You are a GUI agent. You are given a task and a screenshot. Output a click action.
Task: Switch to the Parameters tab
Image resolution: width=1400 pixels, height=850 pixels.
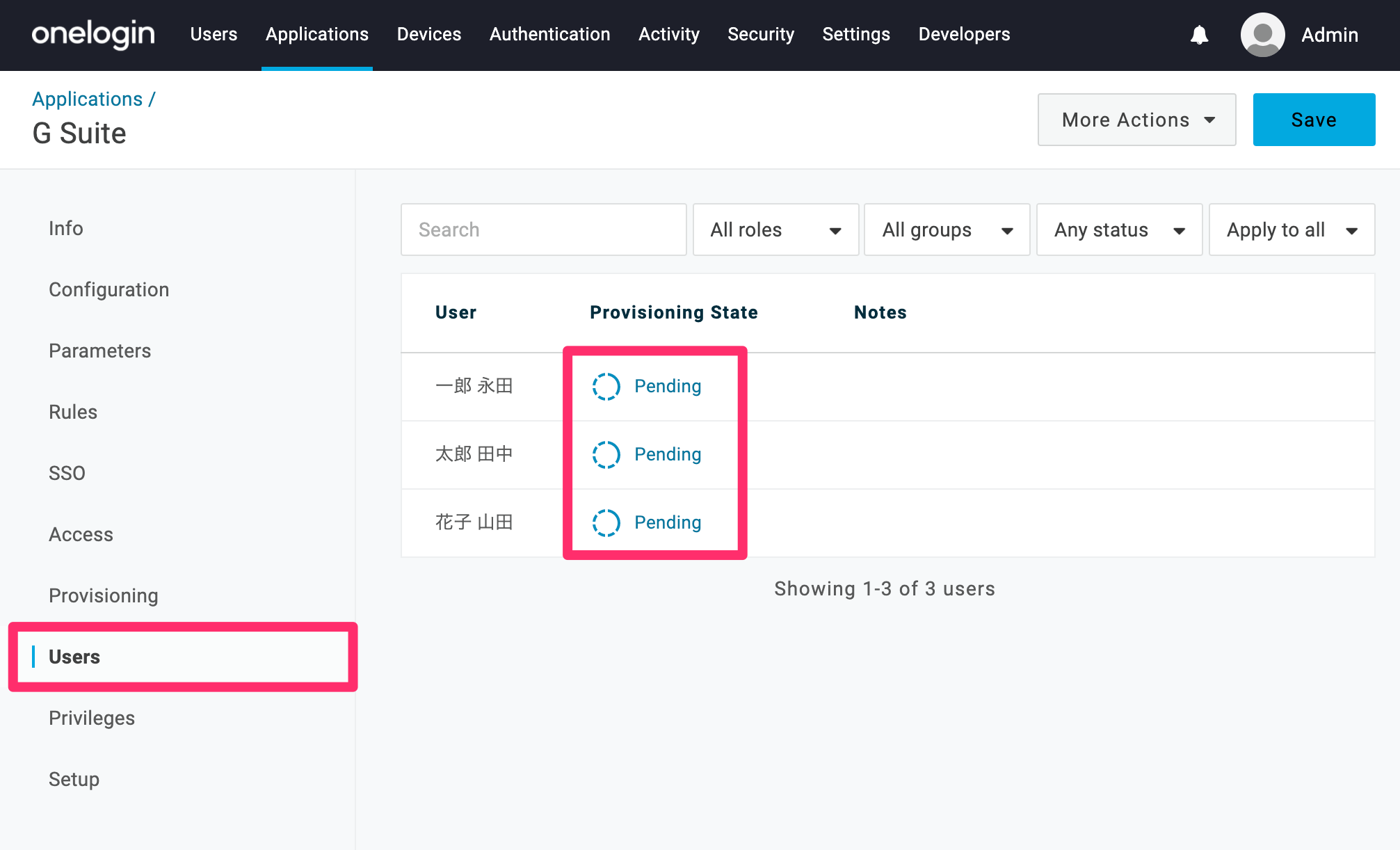pos(100,351)
